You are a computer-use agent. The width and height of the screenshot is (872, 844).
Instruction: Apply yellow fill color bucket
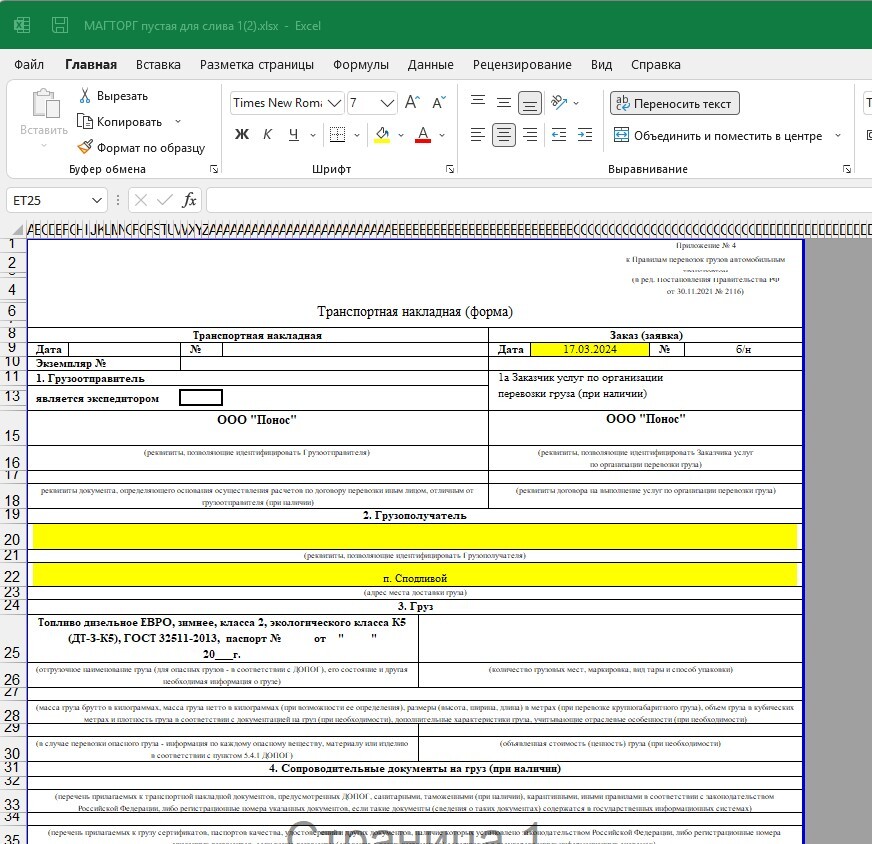(382, 134)
